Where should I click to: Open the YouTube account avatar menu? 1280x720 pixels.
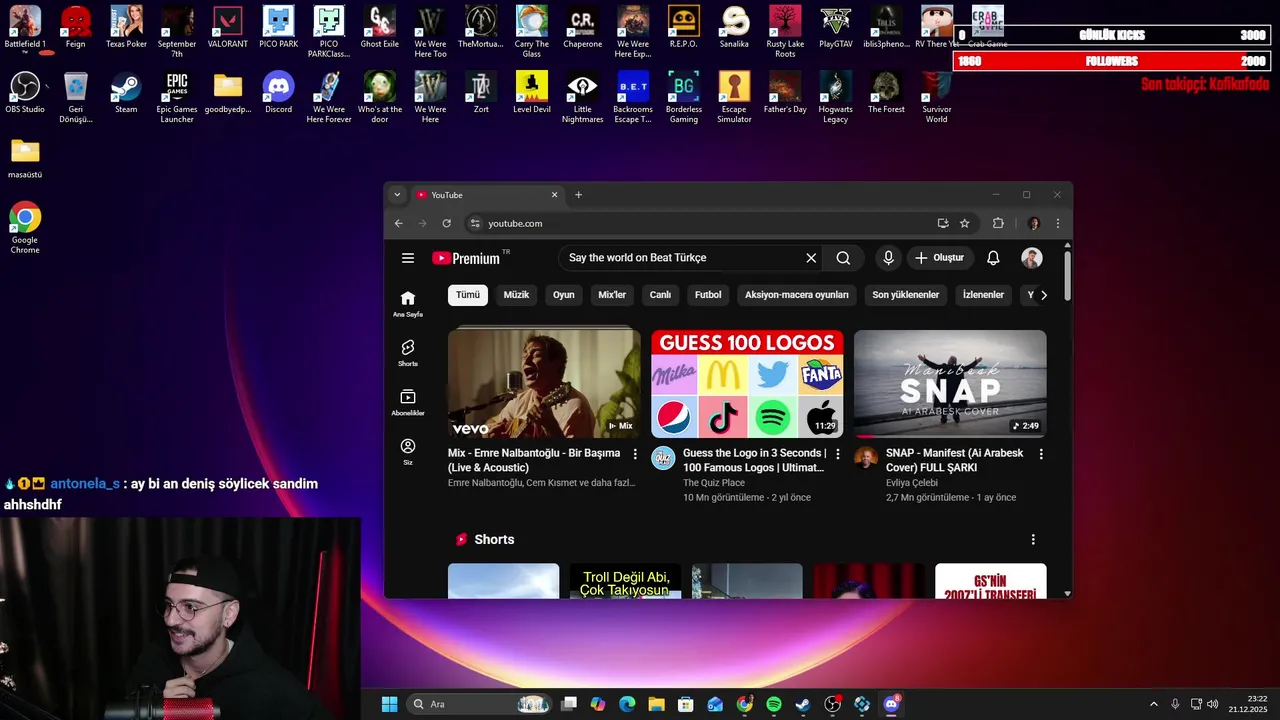(1032, 258)
